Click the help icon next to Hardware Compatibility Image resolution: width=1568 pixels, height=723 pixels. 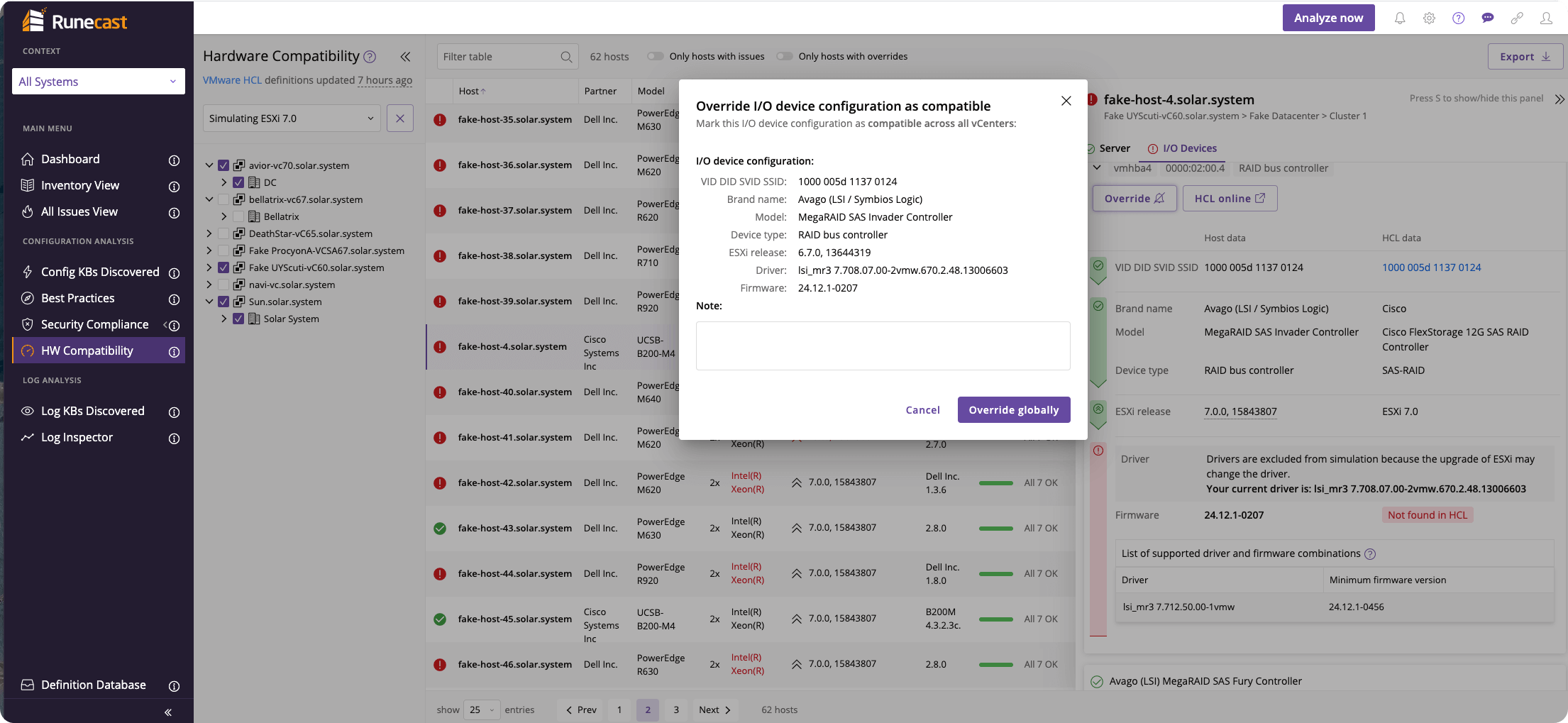click(x=370, y=57)
